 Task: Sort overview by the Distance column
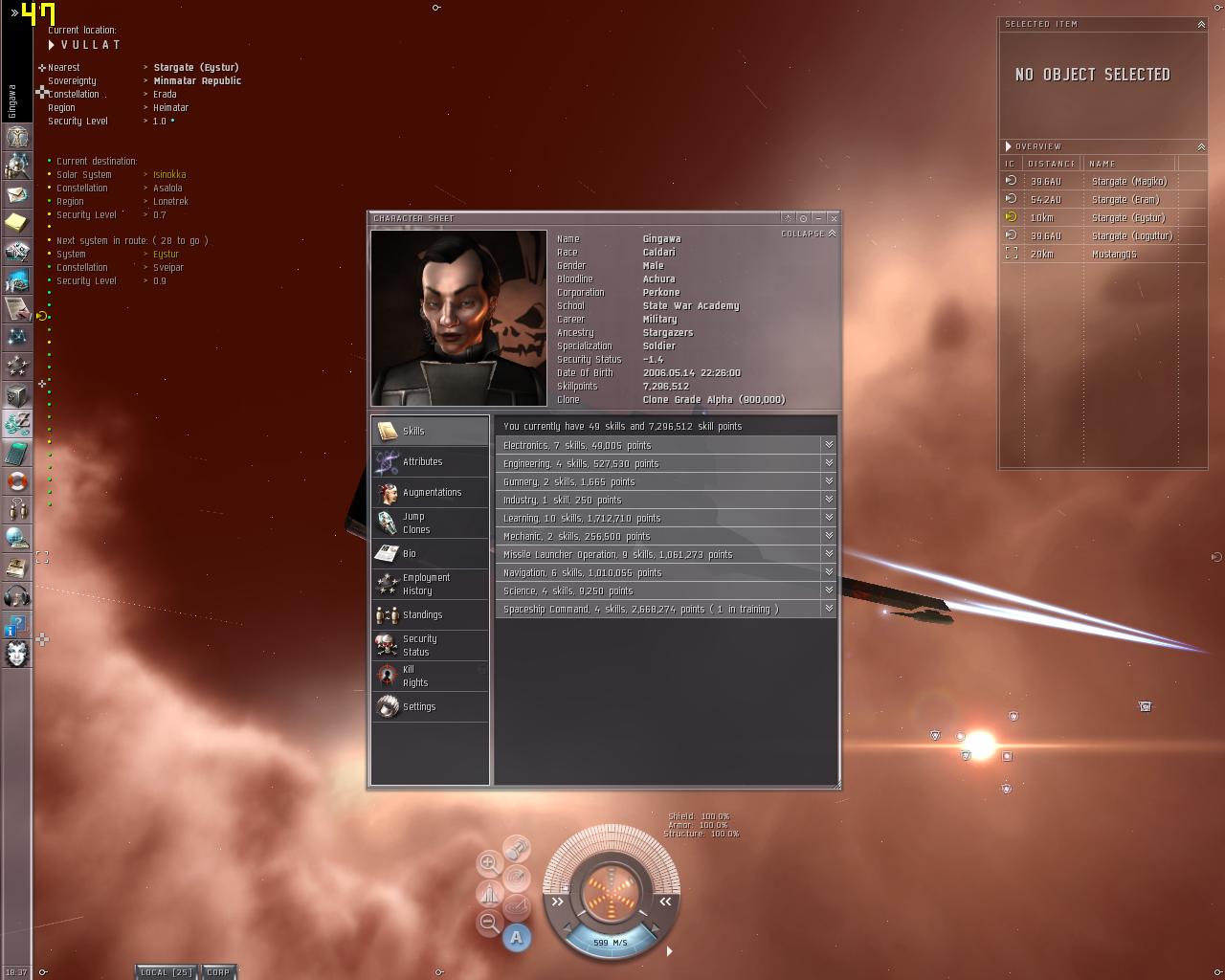click(x=1051, y=164)
